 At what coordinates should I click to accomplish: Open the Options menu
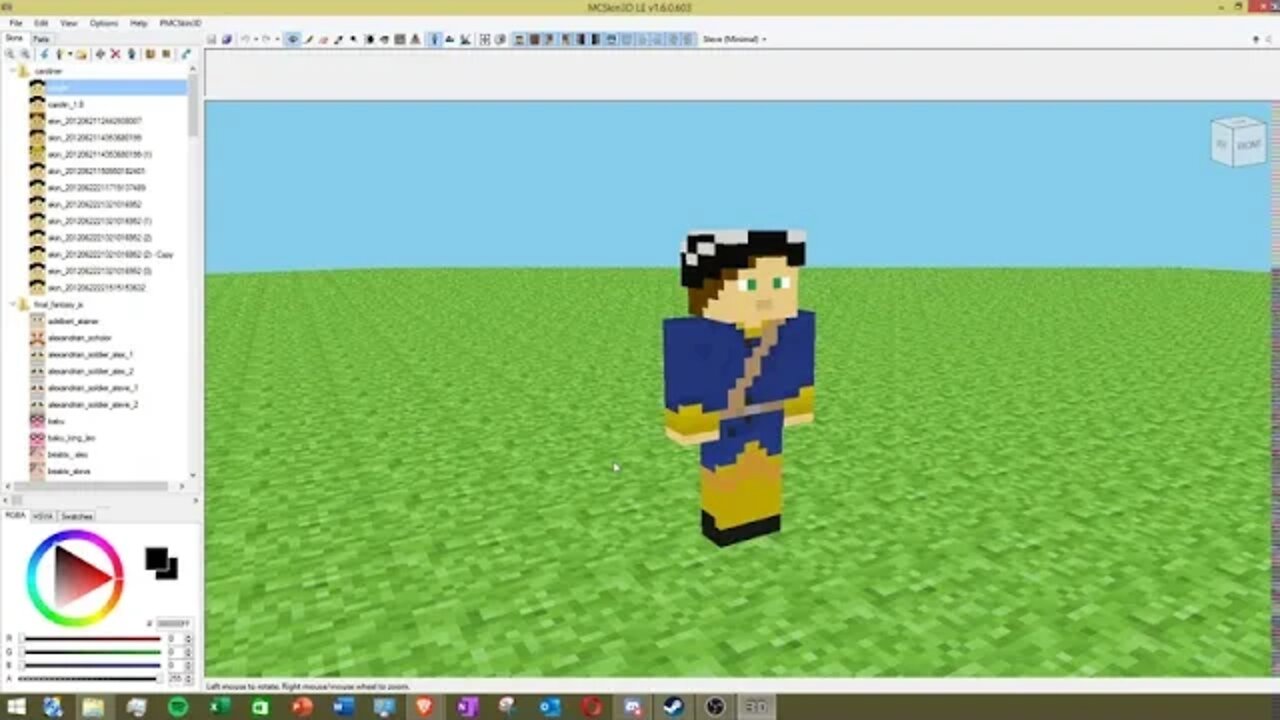[103, 22]
